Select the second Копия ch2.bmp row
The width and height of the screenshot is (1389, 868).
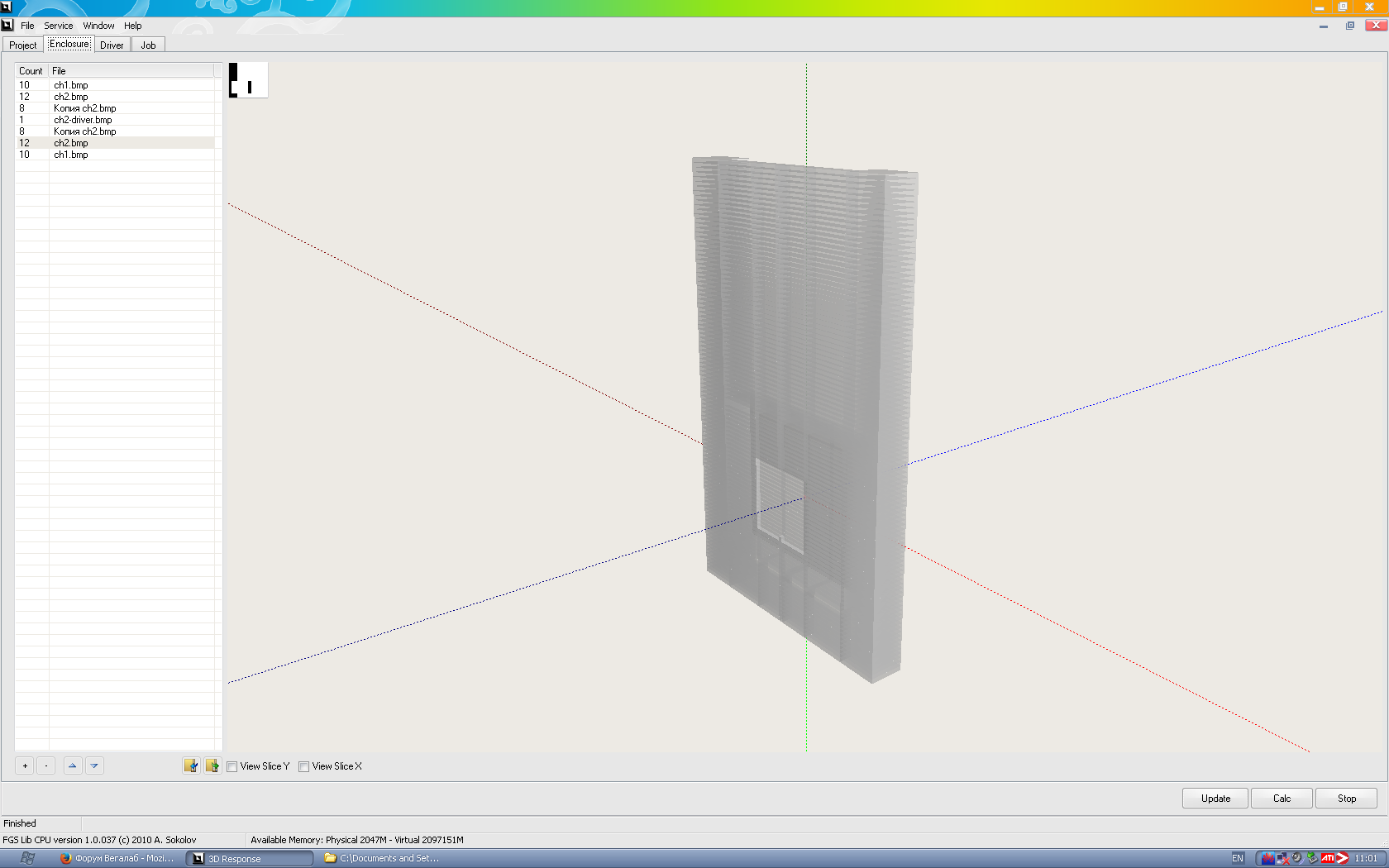[x=115, y=131]
